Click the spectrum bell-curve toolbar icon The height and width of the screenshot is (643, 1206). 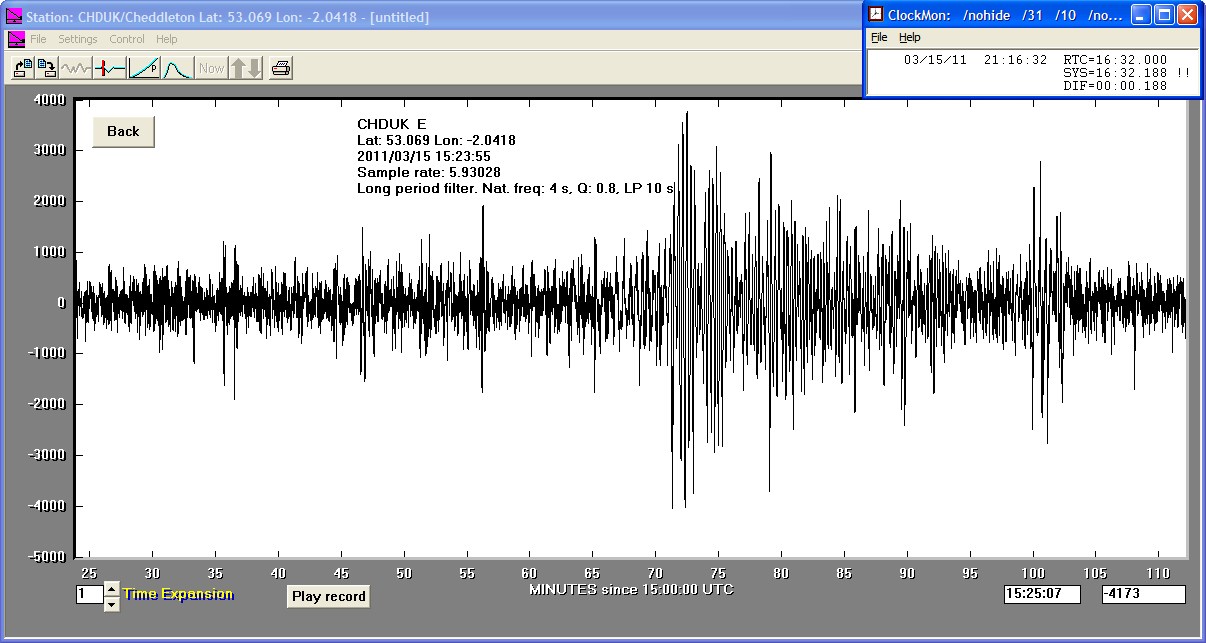click(x=177, y=68)
